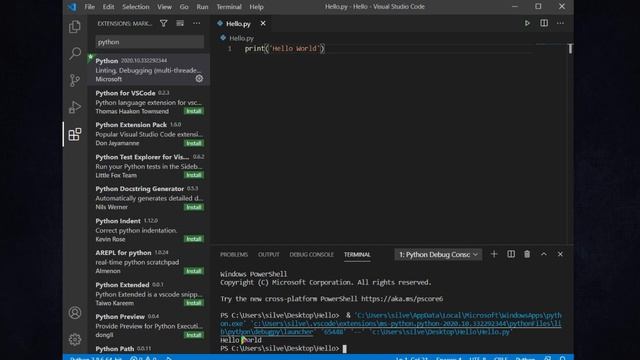The height and width of the screenshot is (360, 640).
Task: Select the Microsoft Python extension entry
Action: tap(149, 69)
